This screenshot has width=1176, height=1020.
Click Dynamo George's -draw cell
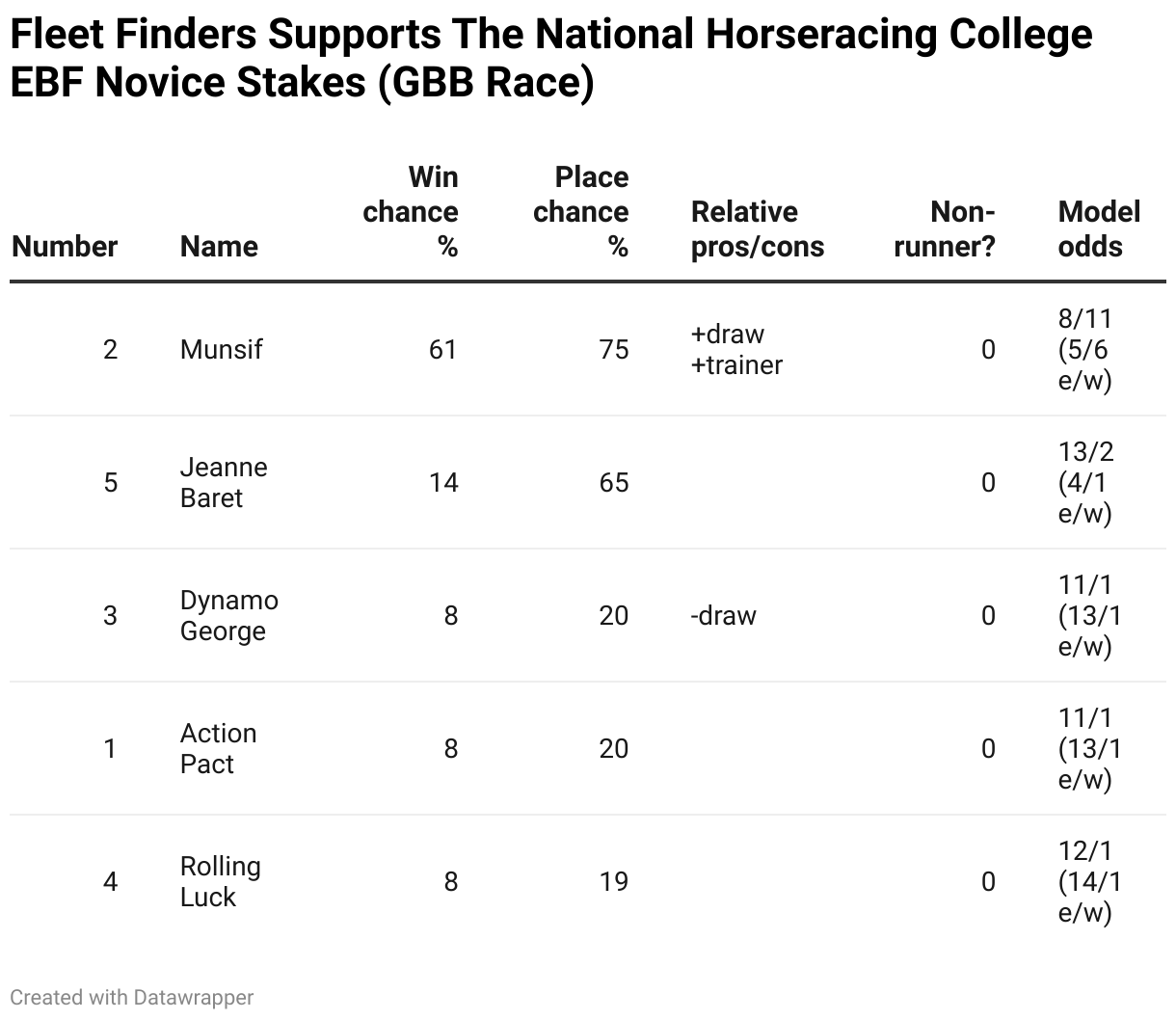(x=723, y=615)
